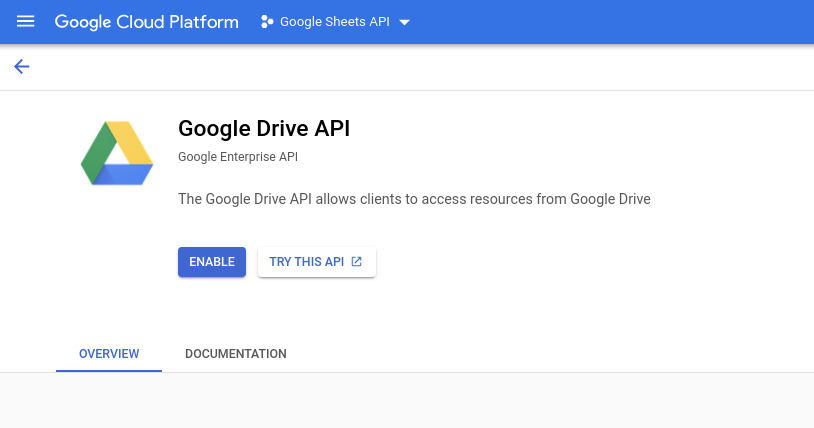
Task: Click the Drive API description text
Action: coord(414,199)
